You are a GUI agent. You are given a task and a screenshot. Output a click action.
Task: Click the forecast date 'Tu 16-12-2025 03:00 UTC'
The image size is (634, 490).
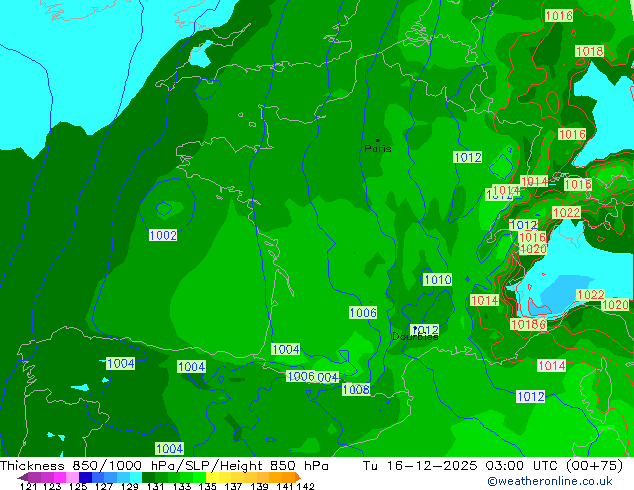point(462,466)
